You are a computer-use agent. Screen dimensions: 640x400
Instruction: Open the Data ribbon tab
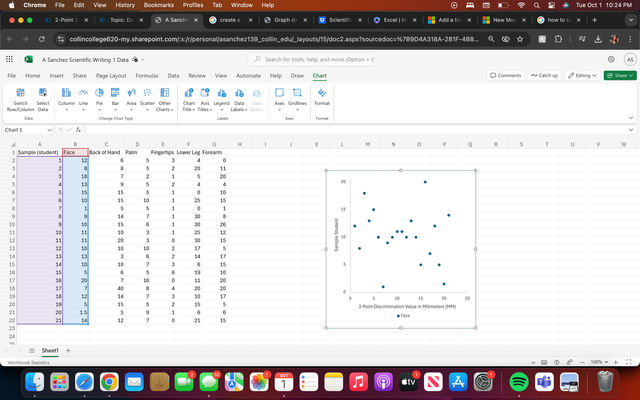173,76
